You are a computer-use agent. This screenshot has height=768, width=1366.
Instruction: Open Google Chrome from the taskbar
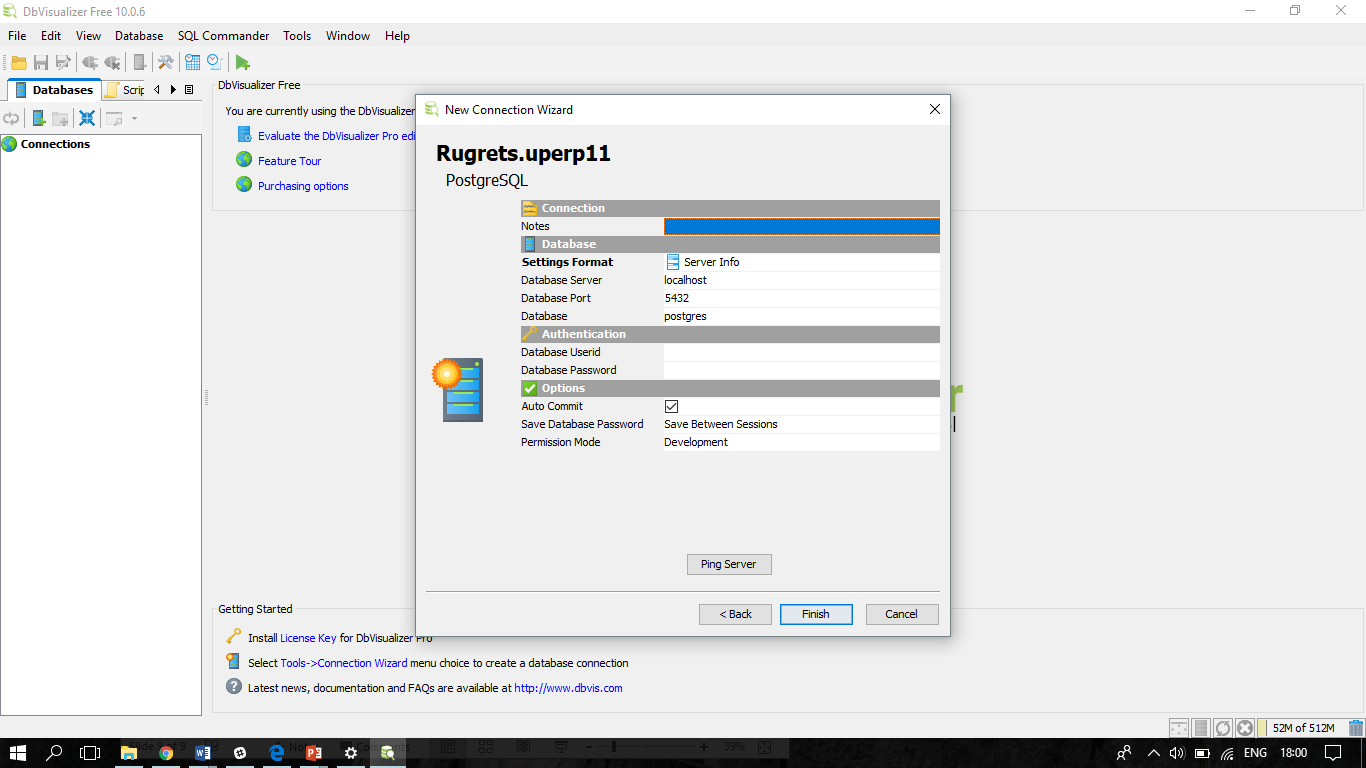point(166,752)
